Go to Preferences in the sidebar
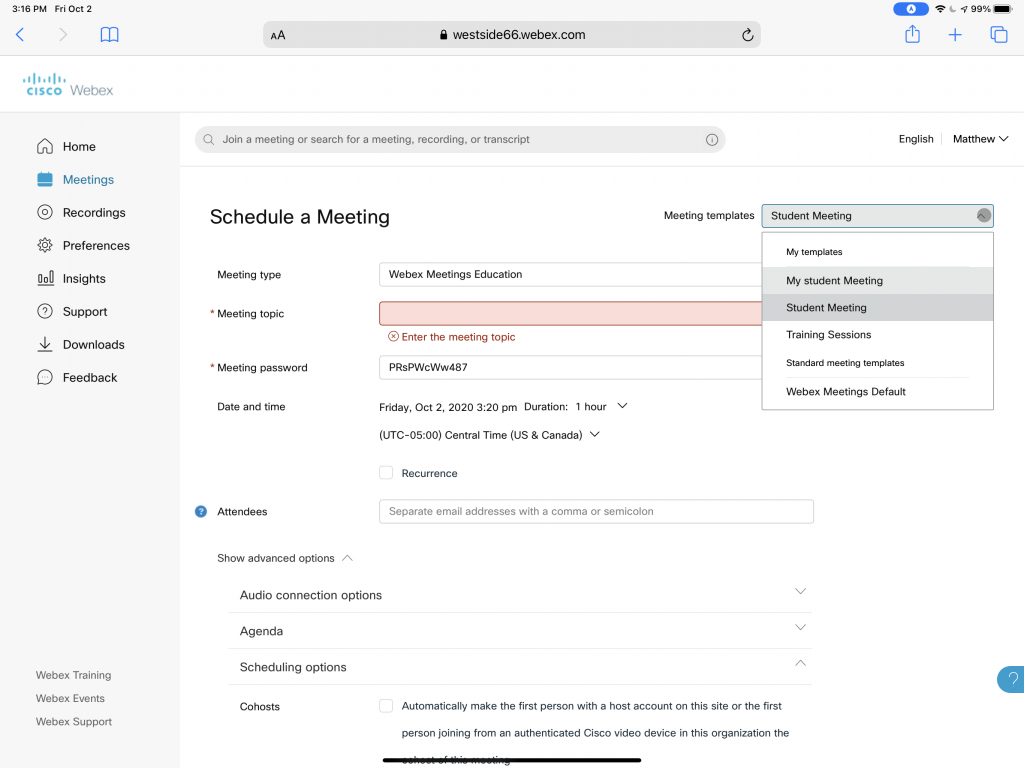Screen dimensions: 1024x768 click(x=96, y=246)
